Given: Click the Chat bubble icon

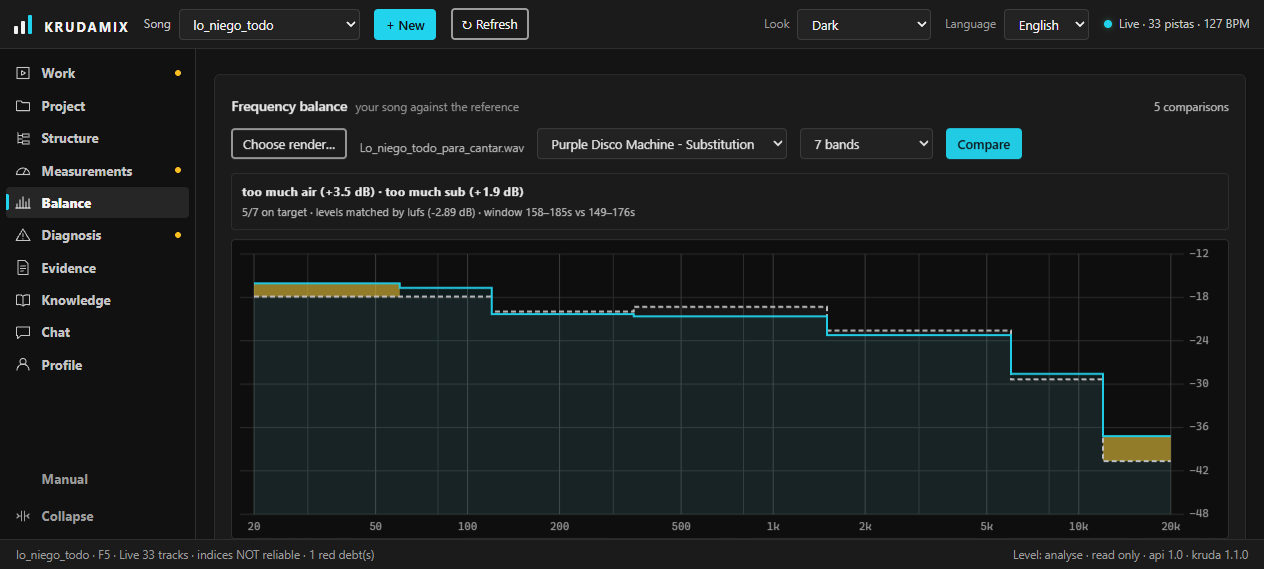Looking at the screenshot, I should (23, 332).
